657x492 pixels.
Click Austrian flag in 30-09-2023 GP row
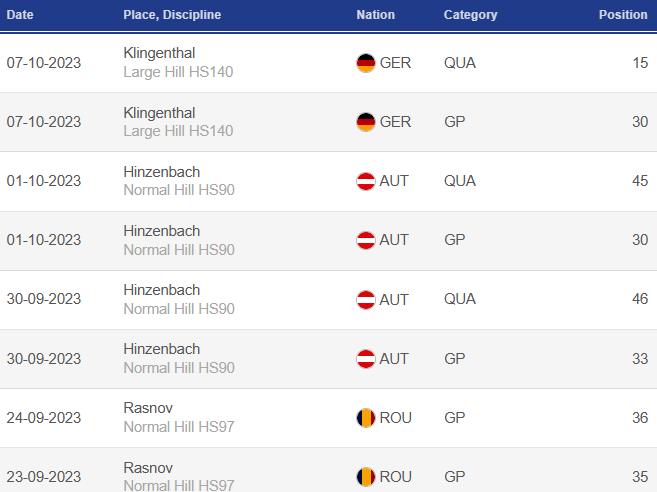366,358
